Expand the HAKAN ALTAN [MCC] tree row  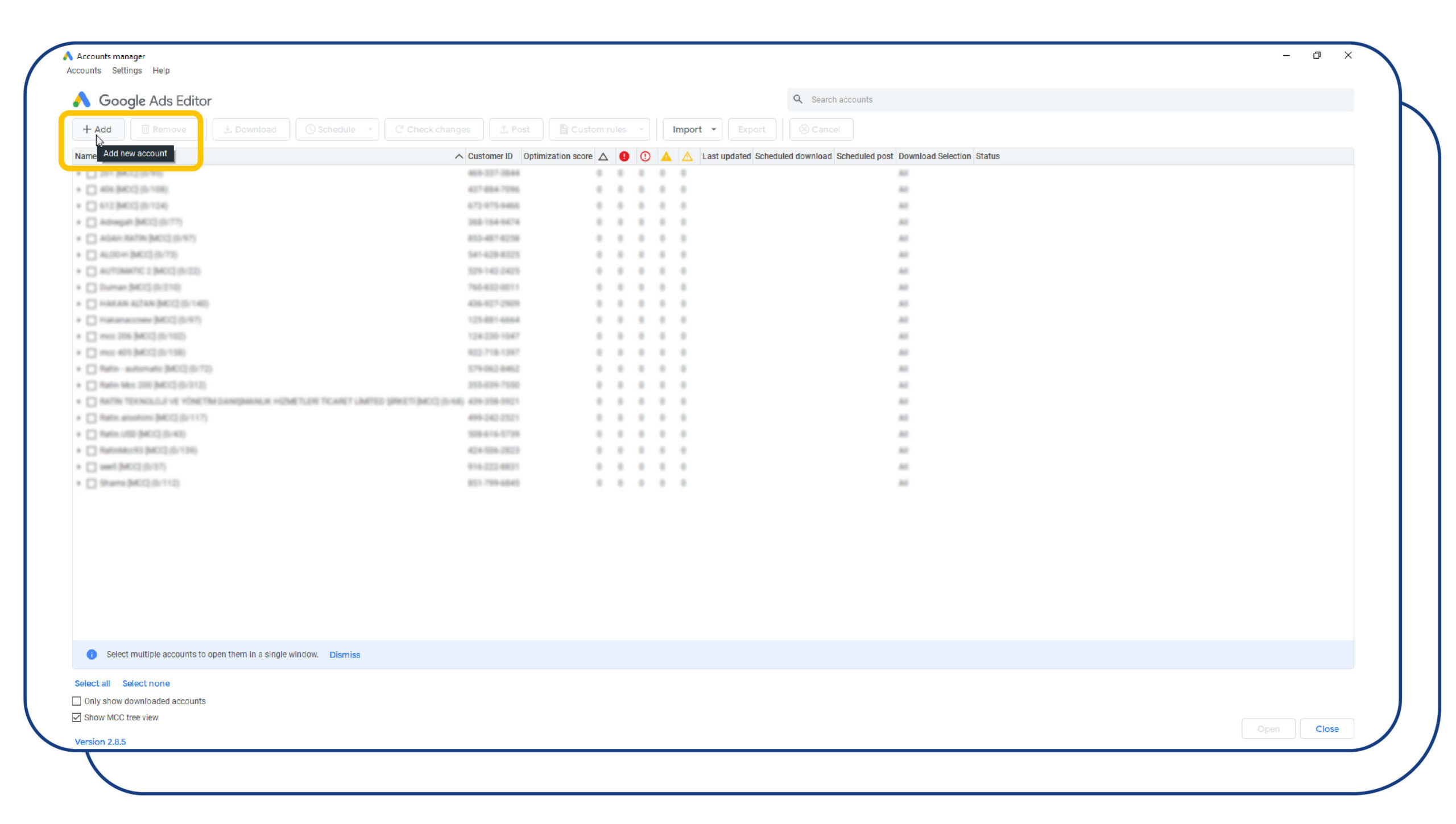click(x=79, y=304)
